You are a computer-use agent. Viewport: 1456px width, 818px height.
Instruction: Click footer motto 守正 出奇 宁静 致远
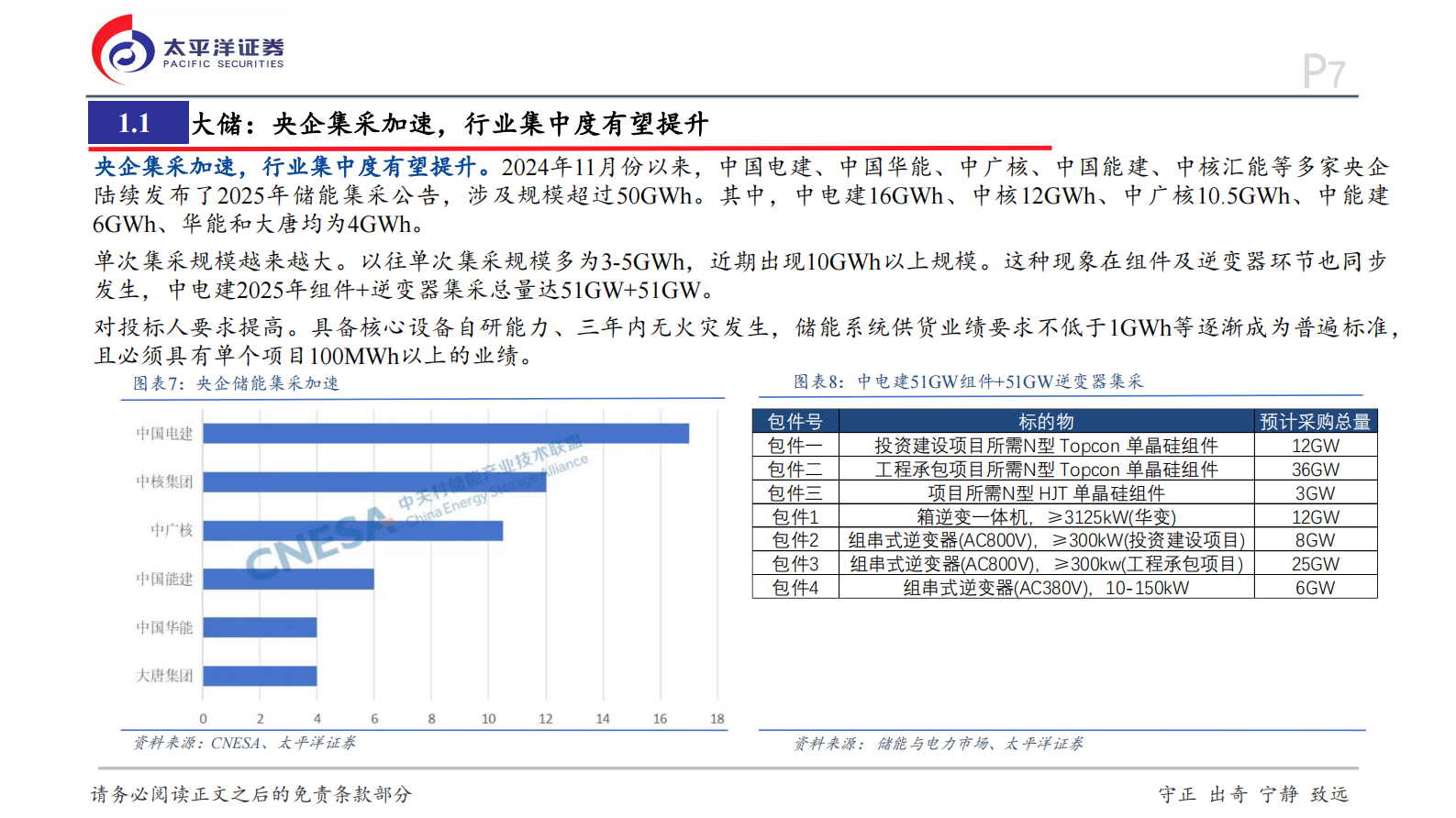pos(1253,794)
